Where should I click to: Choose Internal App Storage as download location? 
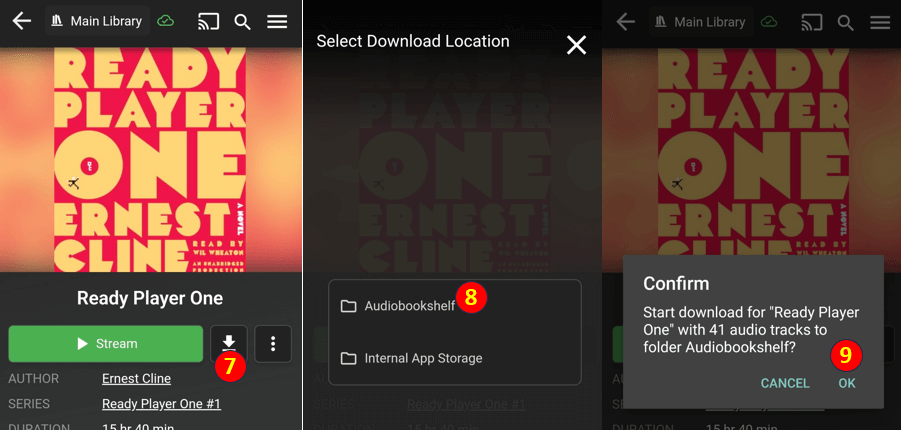point(455,359)
